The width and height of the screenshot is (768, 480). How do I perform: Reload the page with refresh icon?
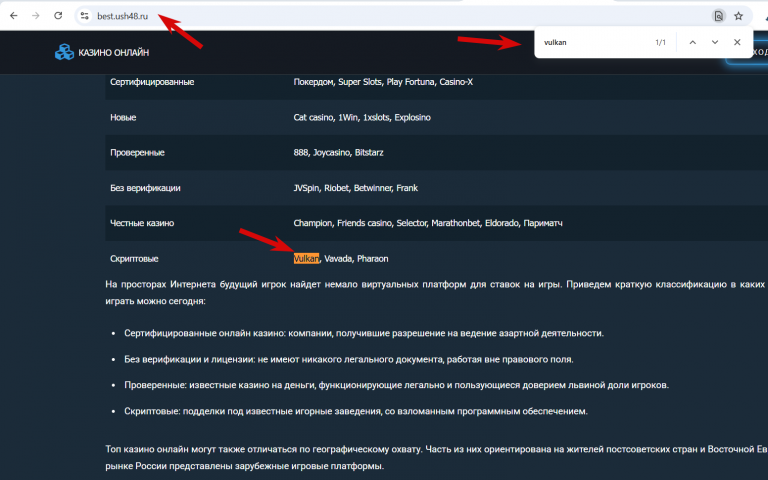58,16
